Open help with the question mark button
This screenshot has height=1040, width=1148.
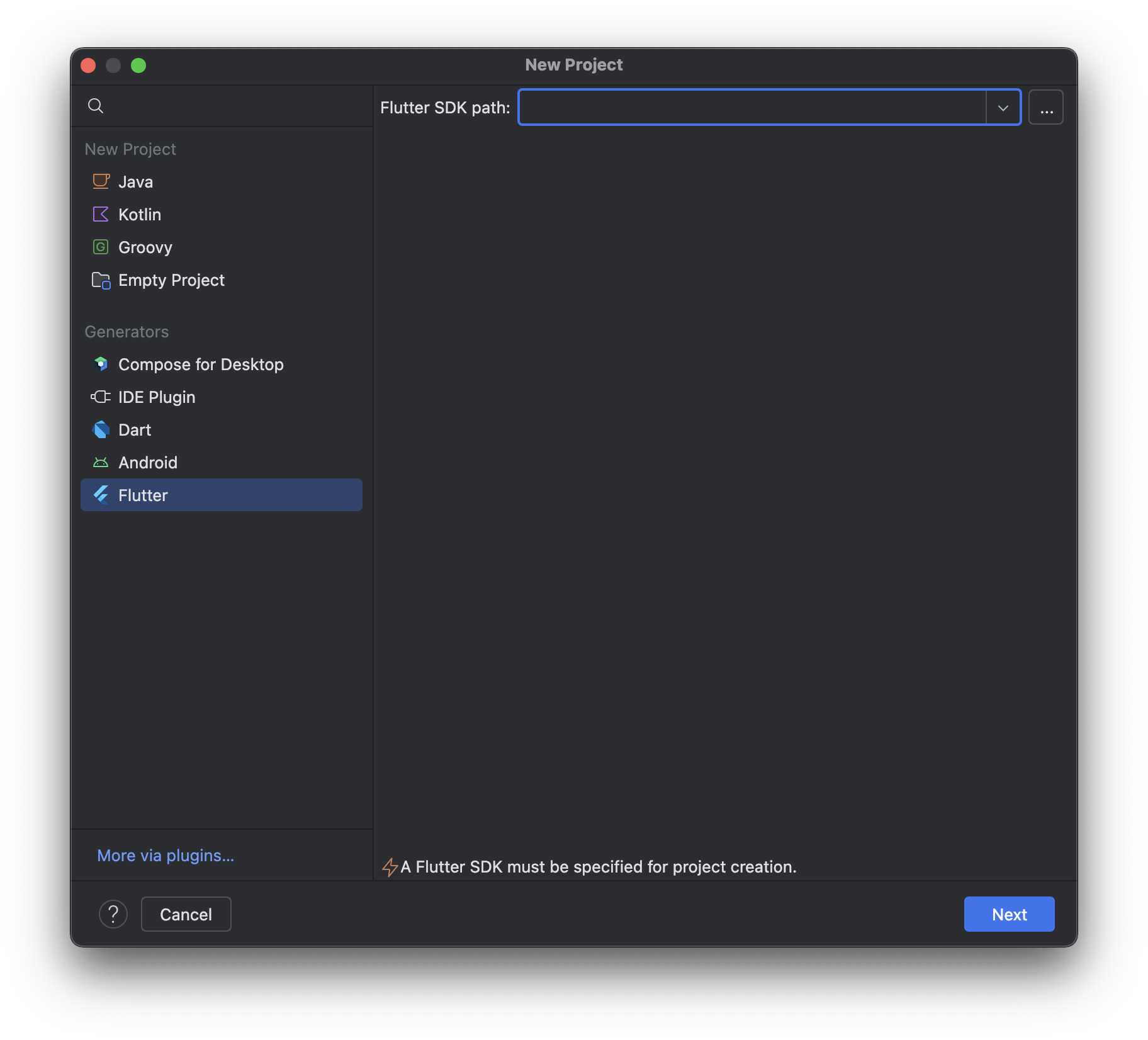point(113,913)
